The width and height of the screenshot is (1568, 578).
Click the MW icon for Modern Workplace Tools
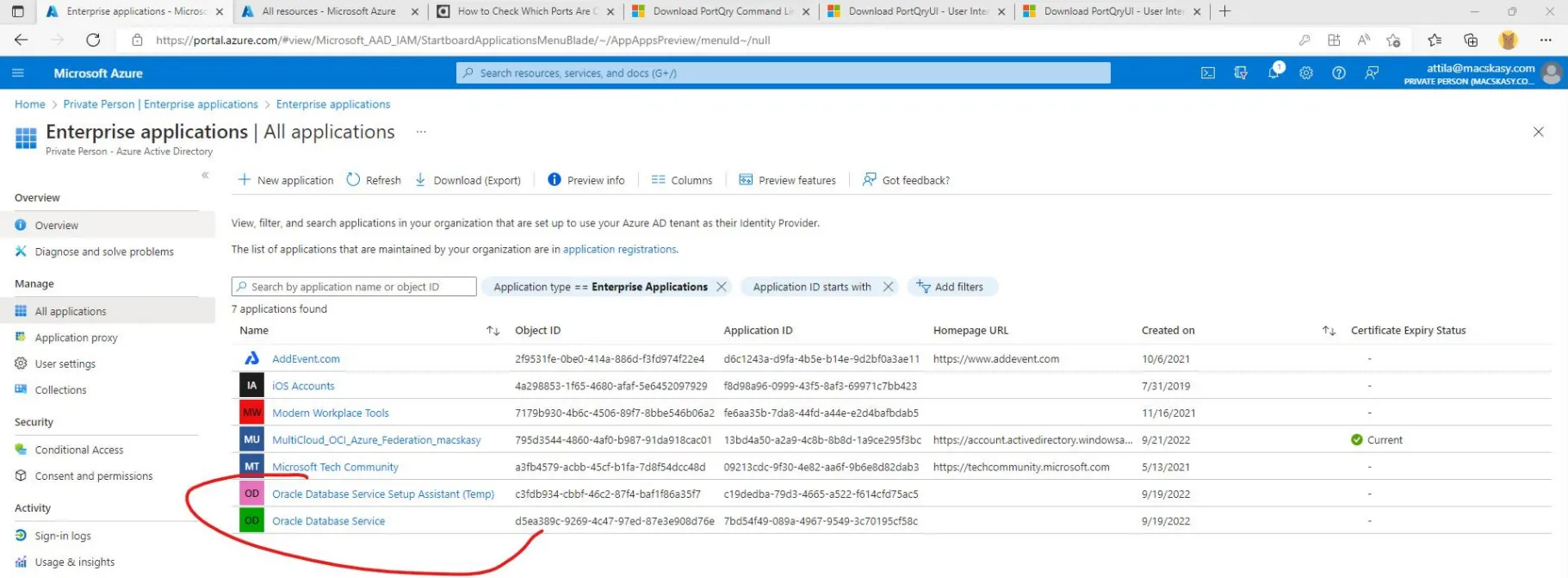point(251,413)
